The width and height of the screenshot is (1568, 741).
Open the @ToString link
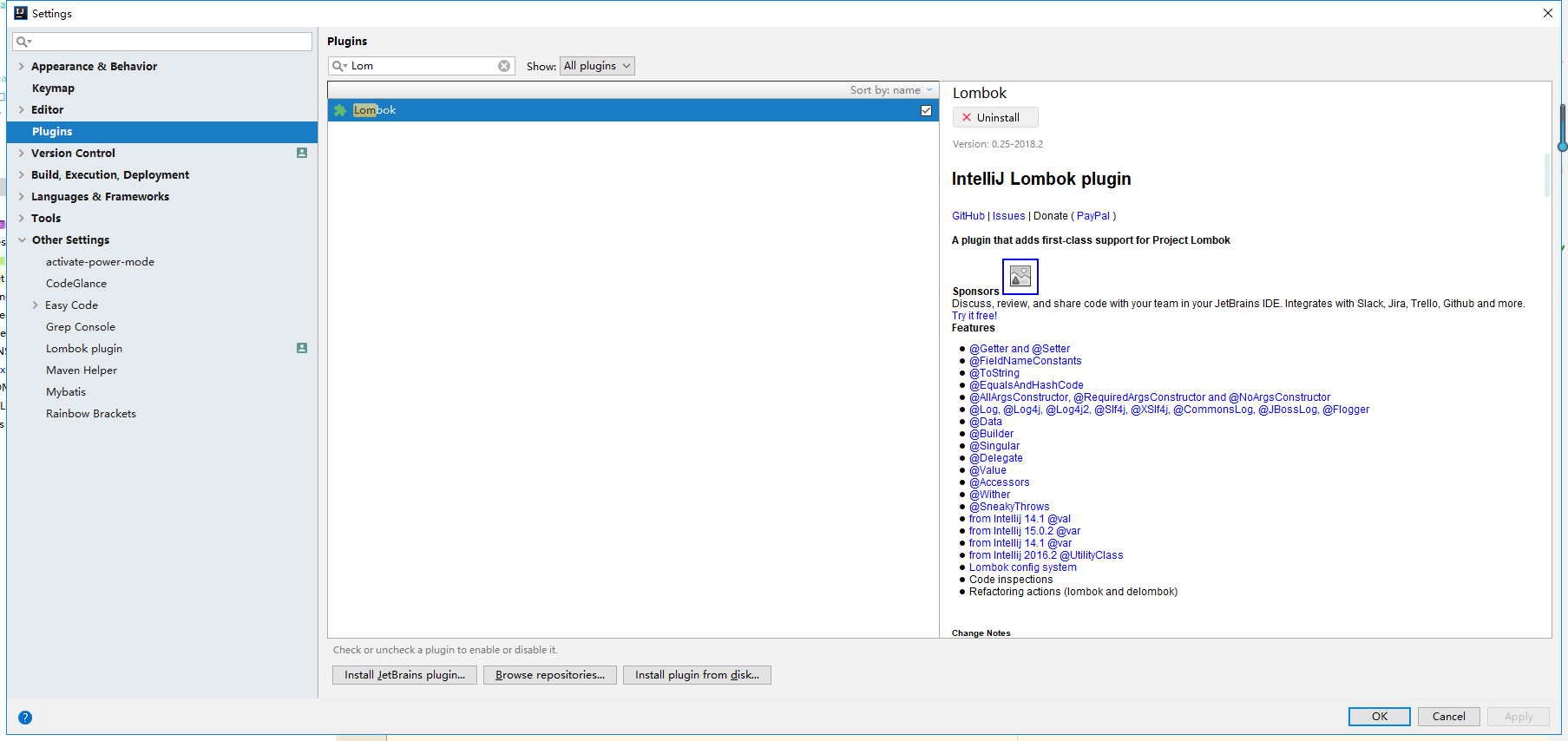click(994, 373)
